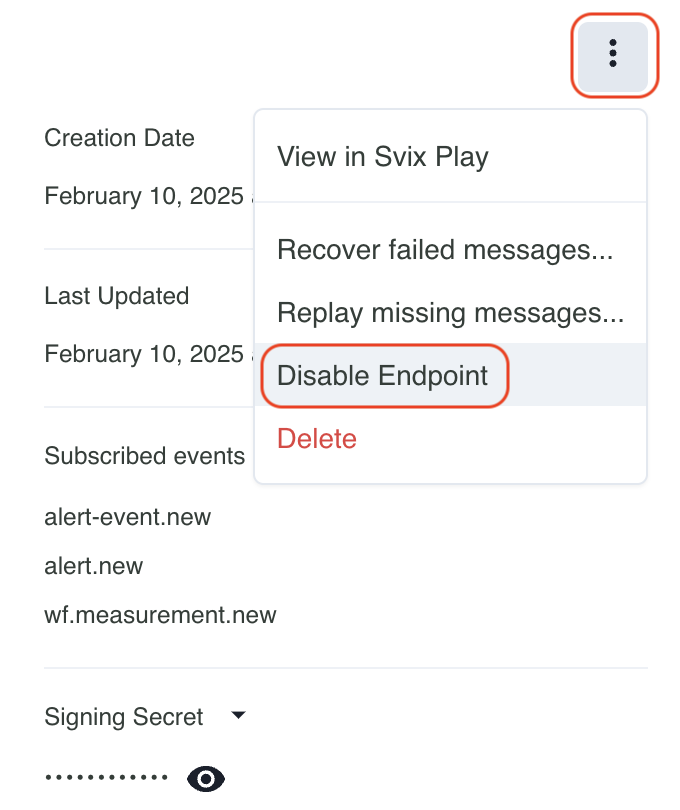Image resolution: width=680 pixels, height=810 pixels.
Task: Select Replay missing messages option
Action: click(450, 313)
